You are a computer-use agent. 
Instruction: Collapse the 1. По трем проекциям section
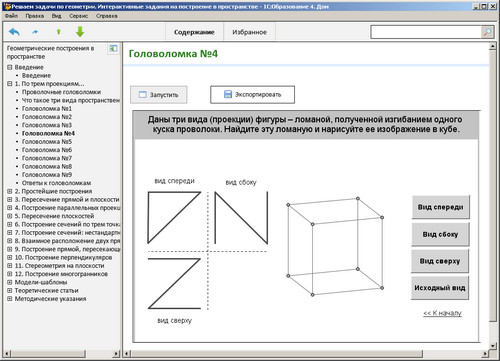click(10, 84)
